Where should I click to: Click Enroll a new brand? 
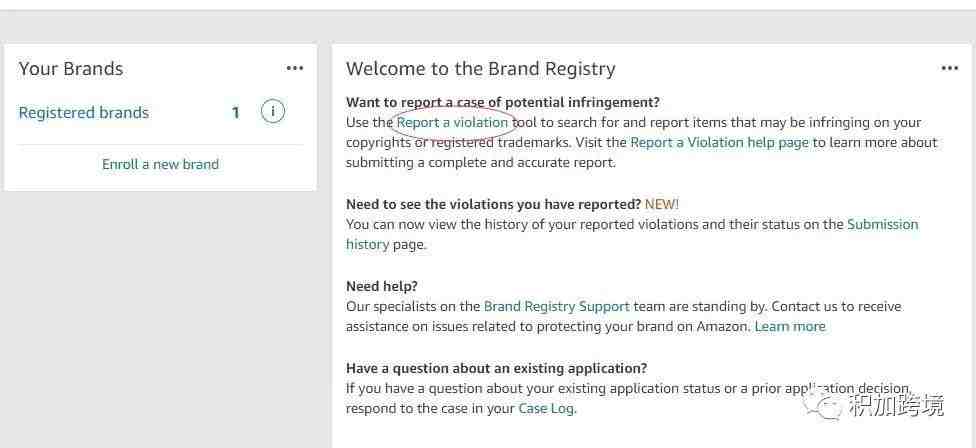pyautogui.click(x=160, y=164)
